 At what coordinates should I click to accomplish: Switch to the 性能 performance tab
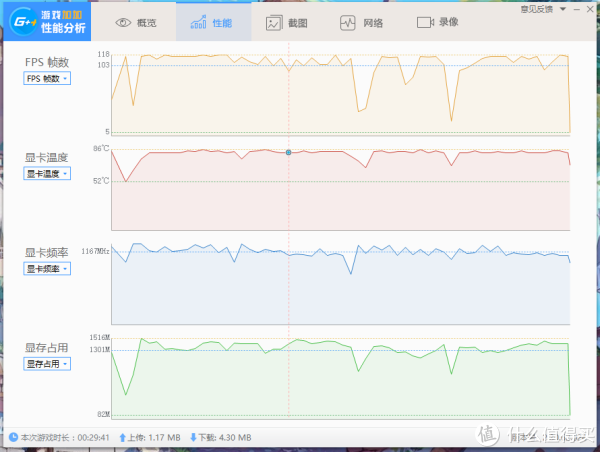214,23
